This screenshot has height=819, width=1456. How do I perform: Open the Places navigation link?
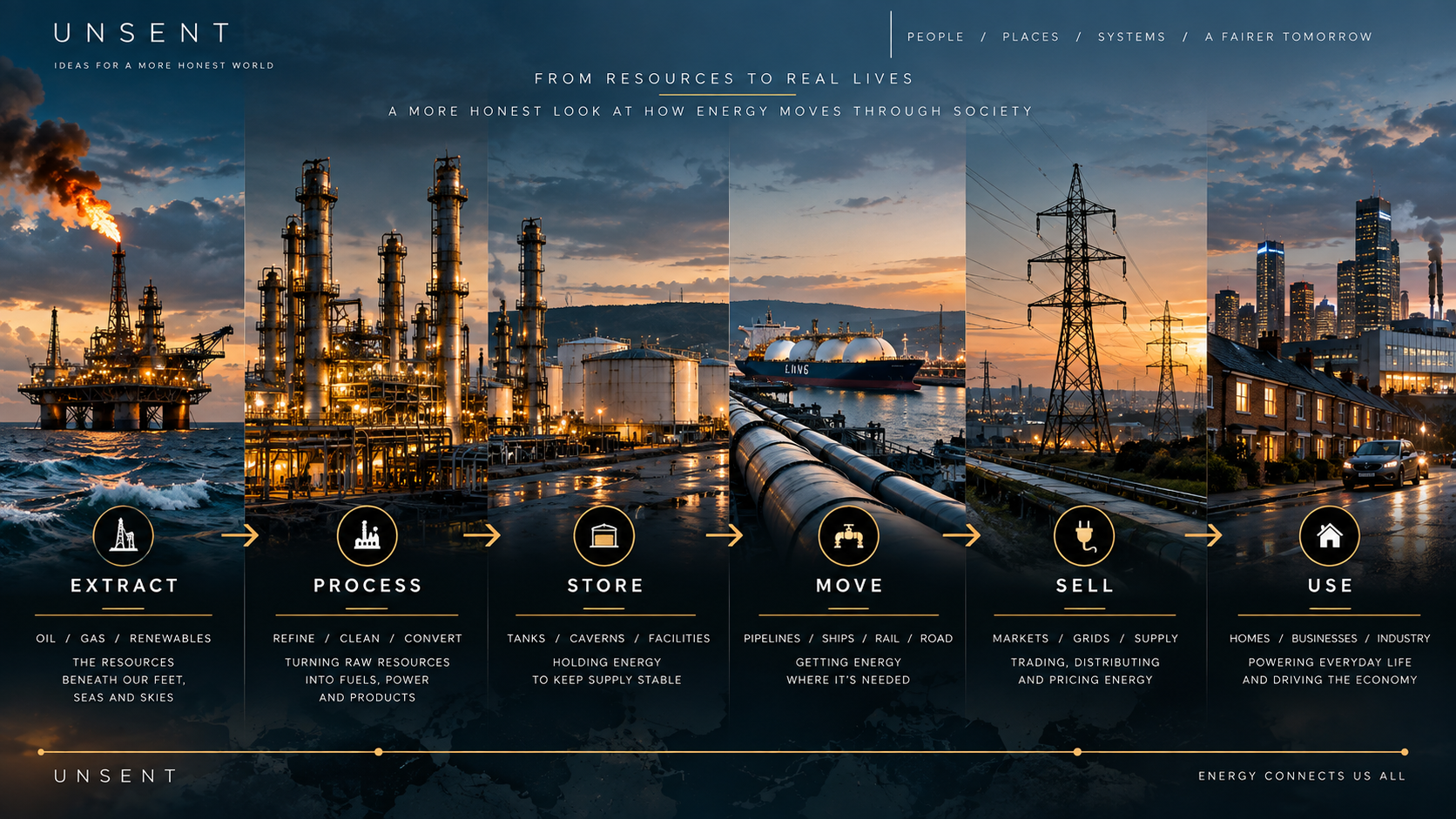1031,37
